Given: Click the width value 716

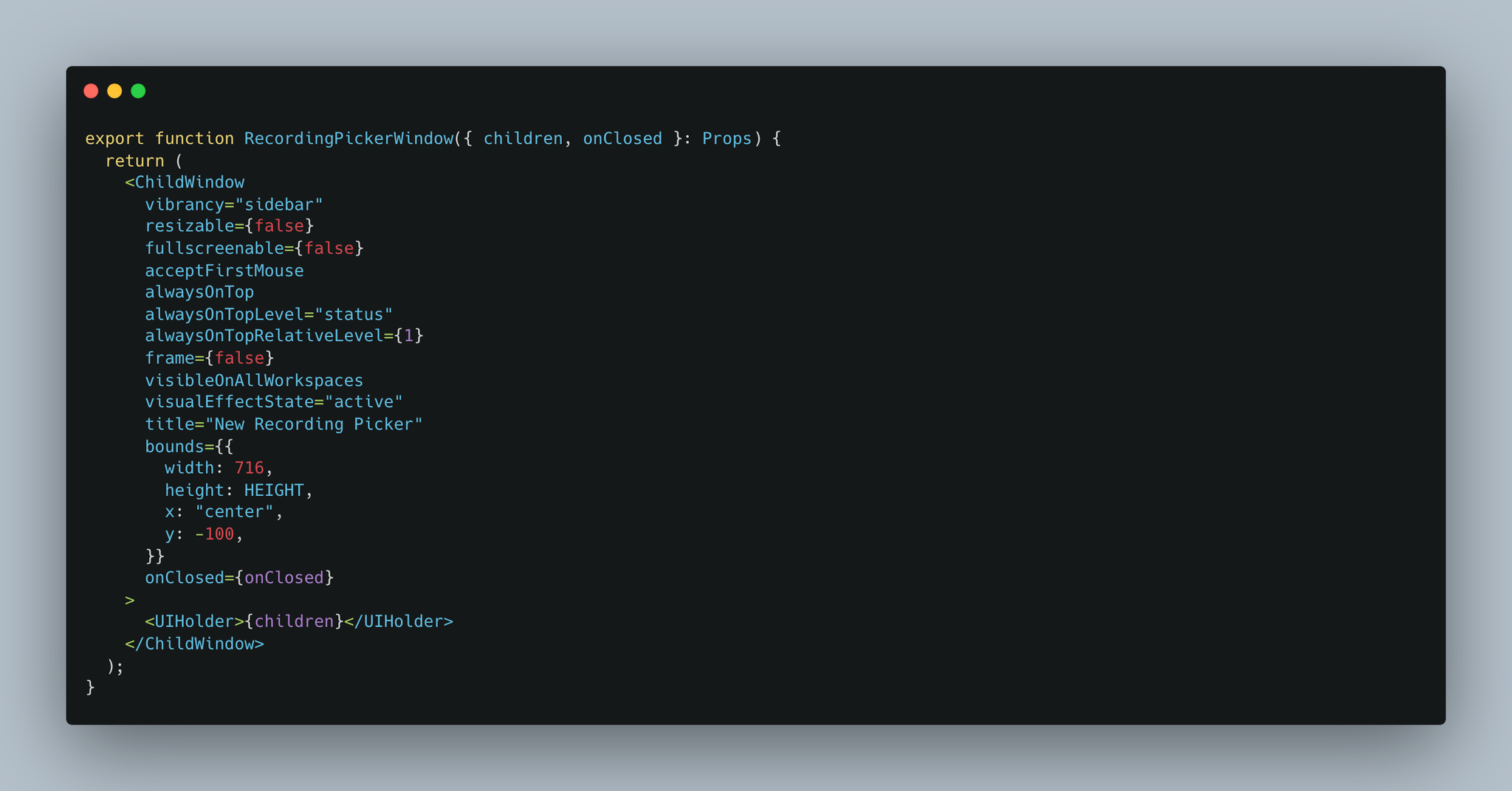Looking at the screenshot, I should (249, 468).
